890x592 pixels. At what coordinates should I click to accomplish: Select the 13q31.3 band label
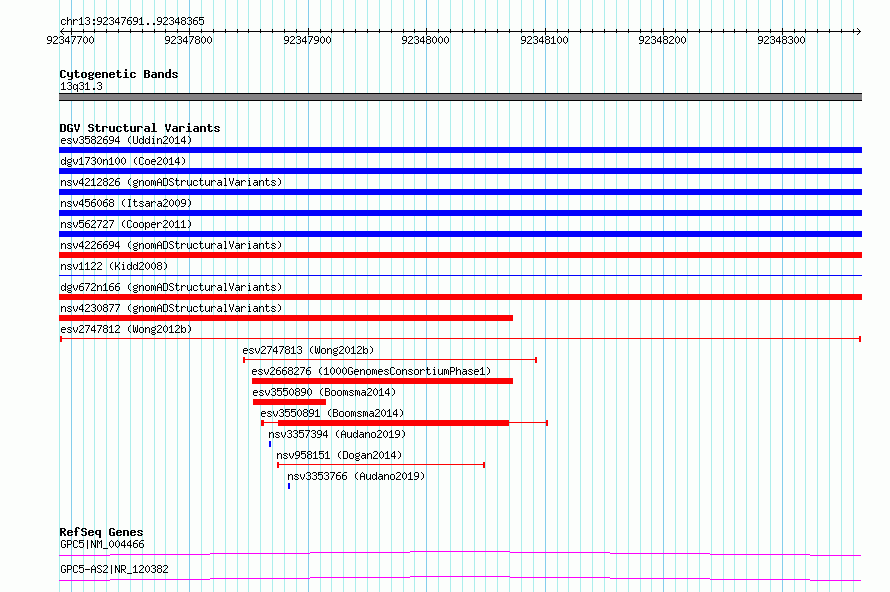click(x=81, y=86)
